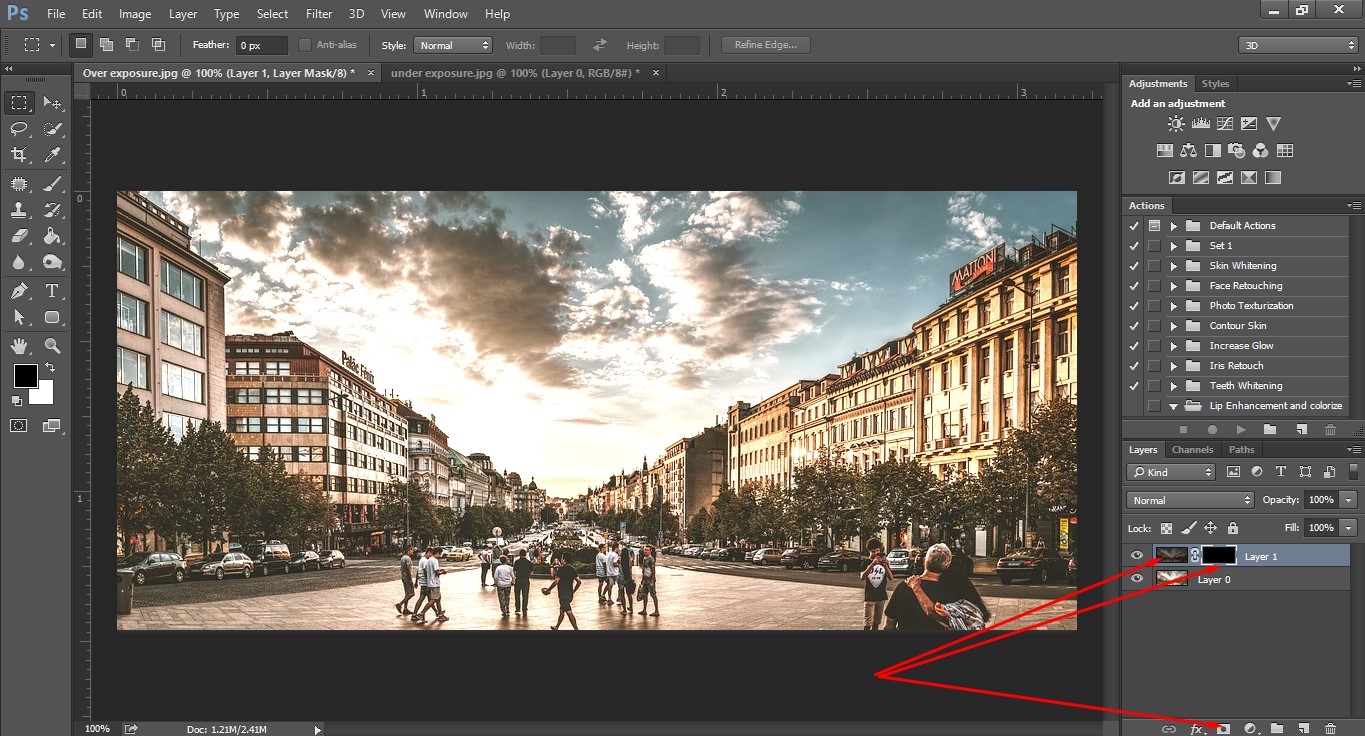
Task: Expand the Face Retouching action set
Action: click(1174, 286)
